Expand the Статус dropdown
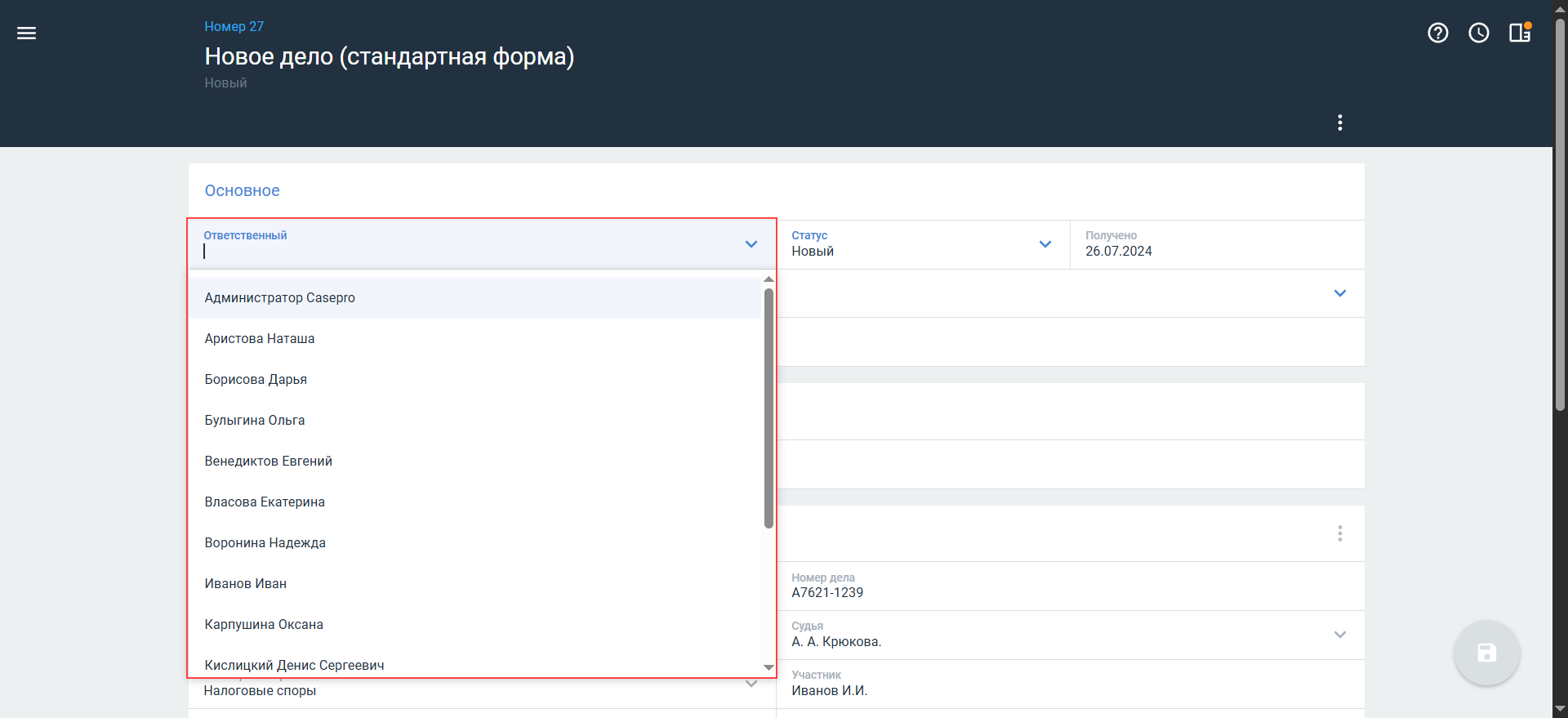The height and width of the screenshot is (718, 1568). pos(1045,244)
